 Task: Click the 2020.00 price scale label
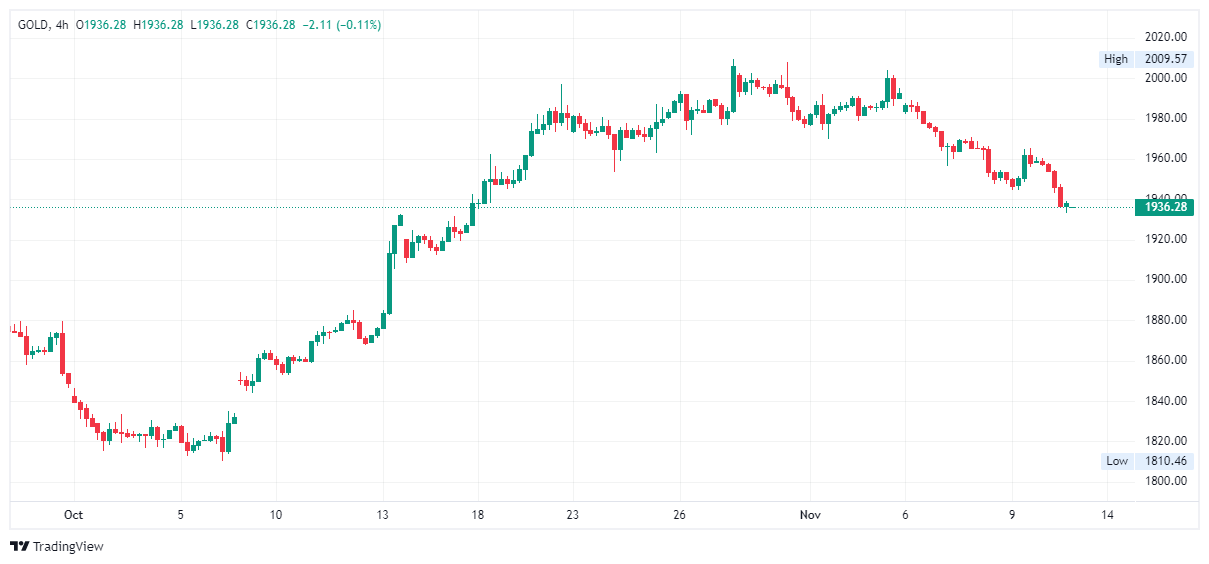coord(1166,37)
